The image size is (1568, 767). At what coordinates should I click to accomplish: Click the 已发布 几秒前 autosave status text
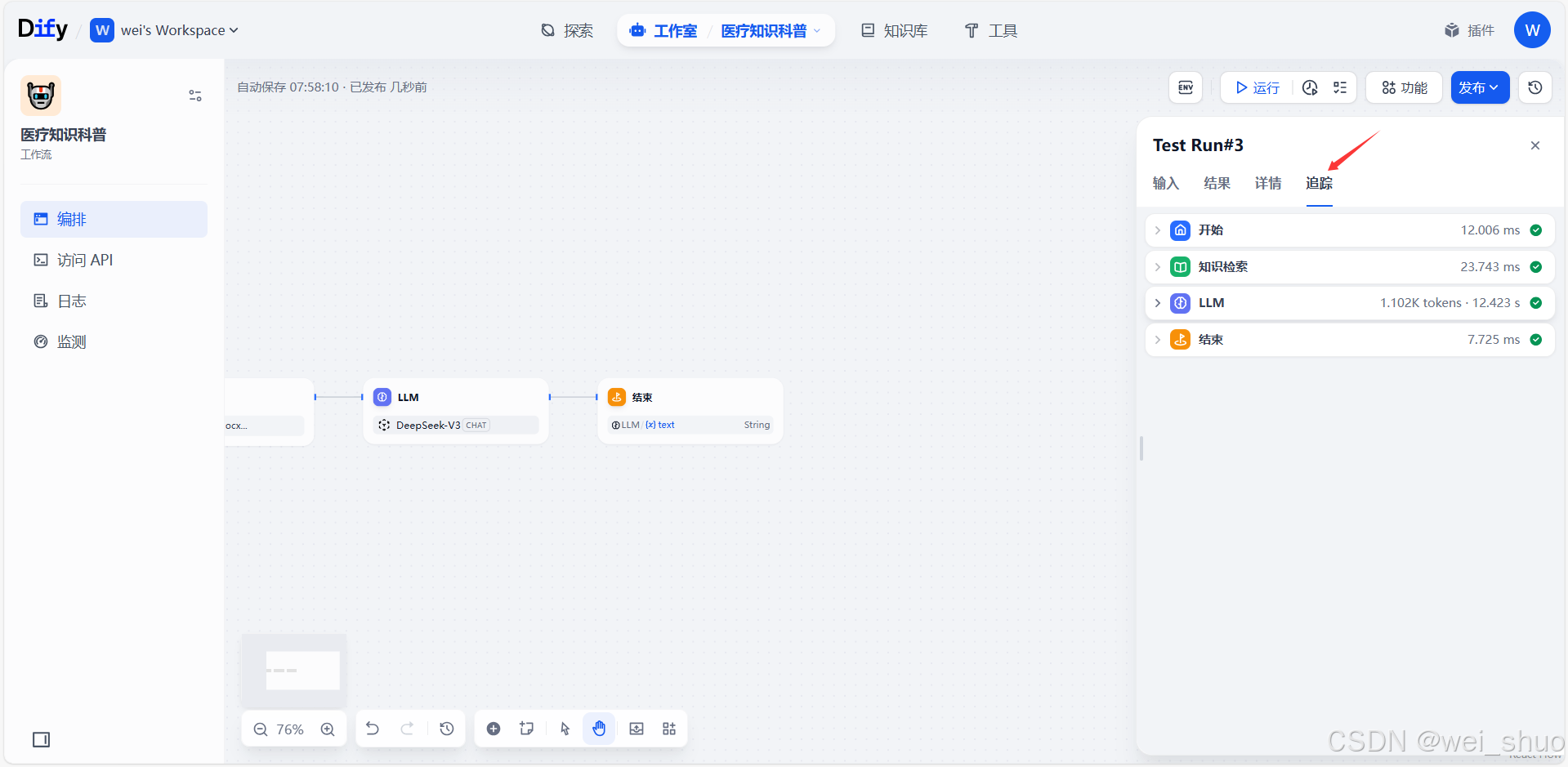[x=388, y=87]
